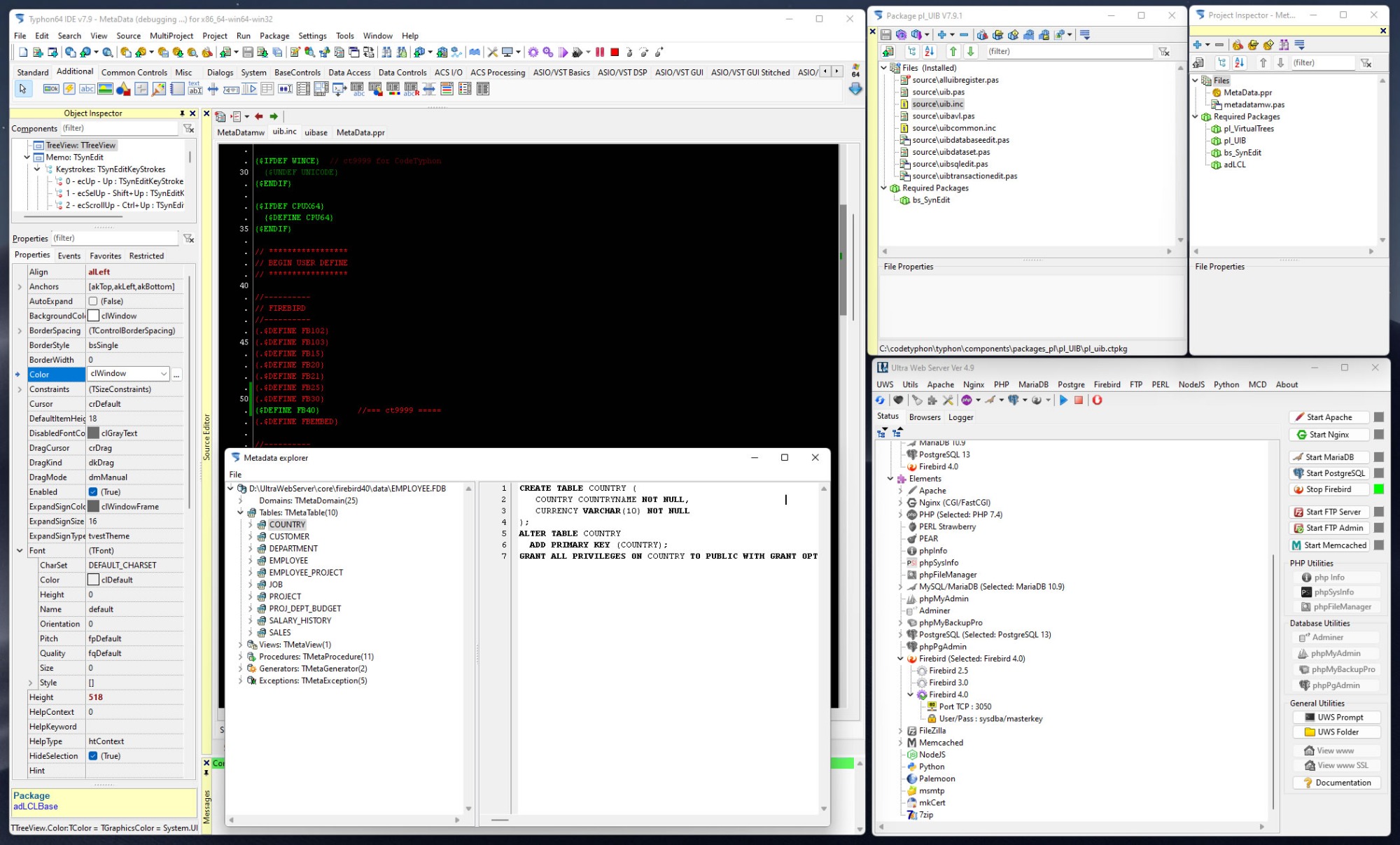Click the red back arrow in source editor toolbar
Screen dimensions: 1400x845
pos(259,117)
